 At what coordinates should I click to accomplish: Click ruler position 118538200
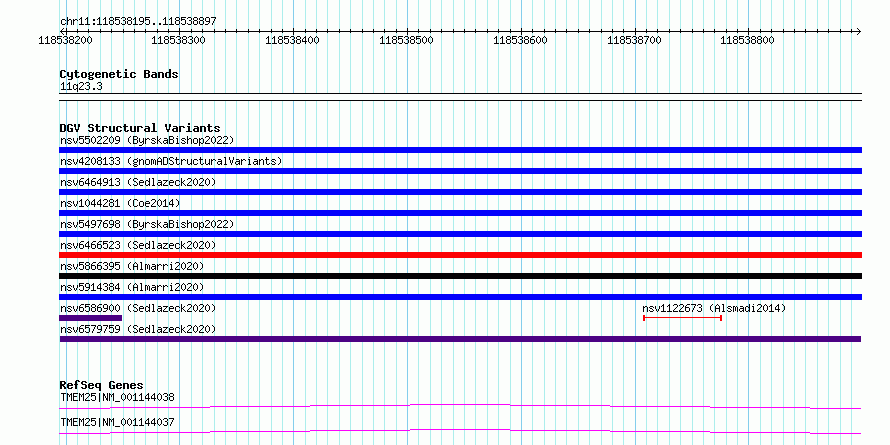(65, 40)
